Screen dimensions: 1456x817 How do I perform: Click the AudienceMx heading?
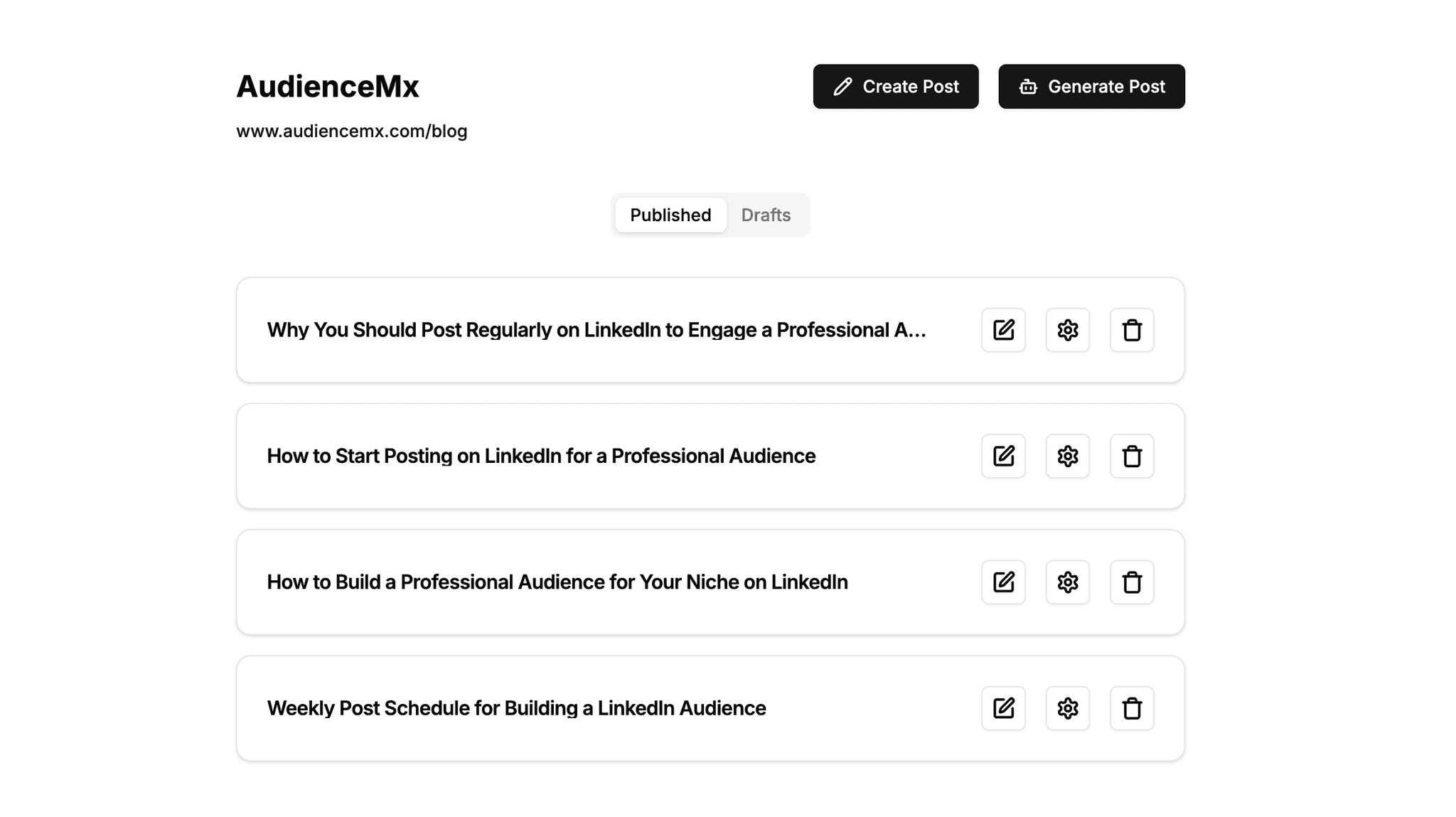(x=328, y=87)
